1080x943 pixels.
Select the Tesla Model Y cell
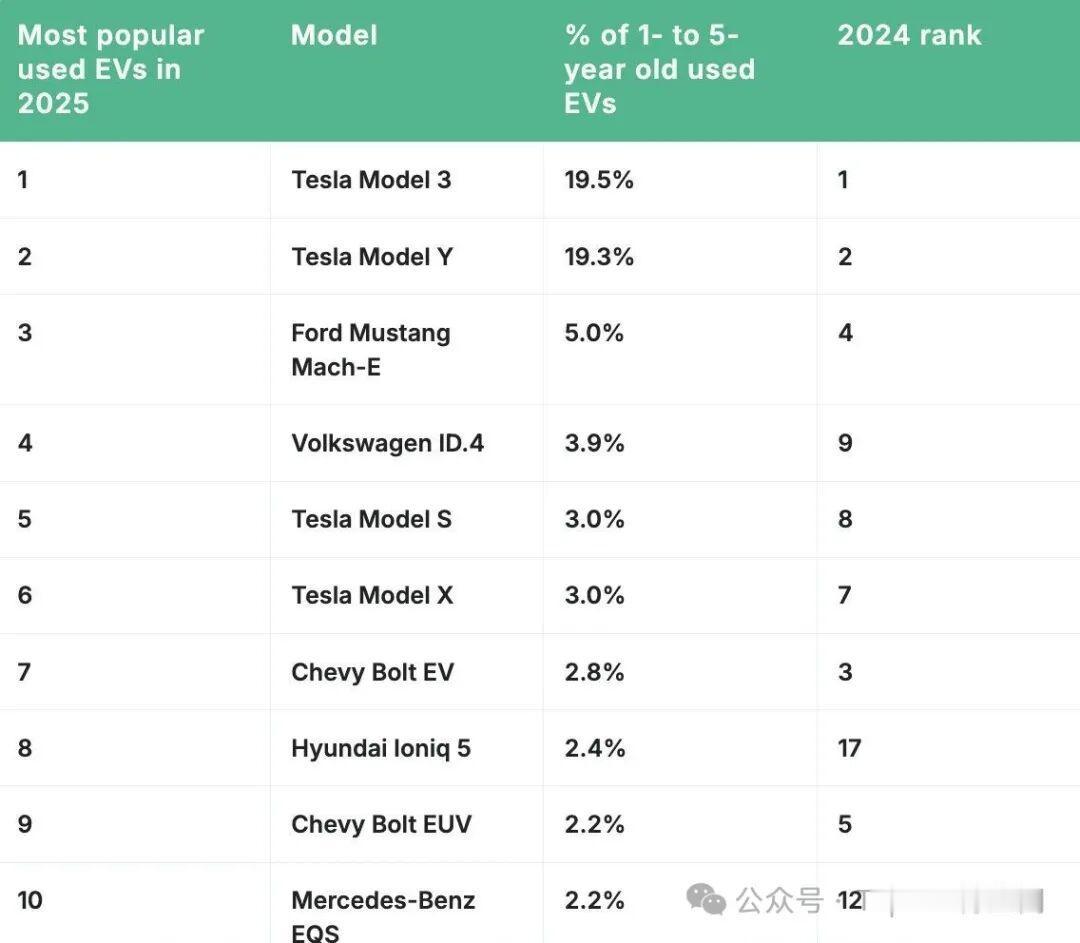pos(372,257)
